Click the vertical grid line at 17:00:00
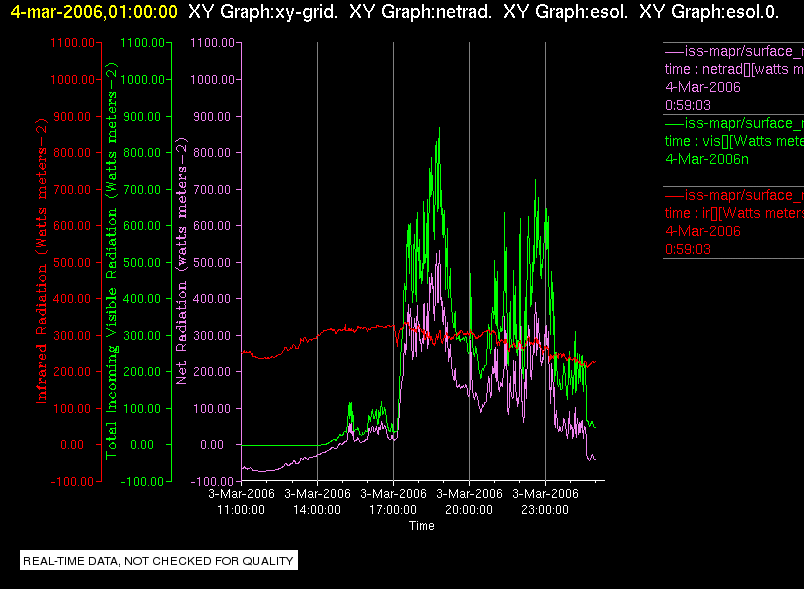 pyautogui.click(x=393, y=261)
